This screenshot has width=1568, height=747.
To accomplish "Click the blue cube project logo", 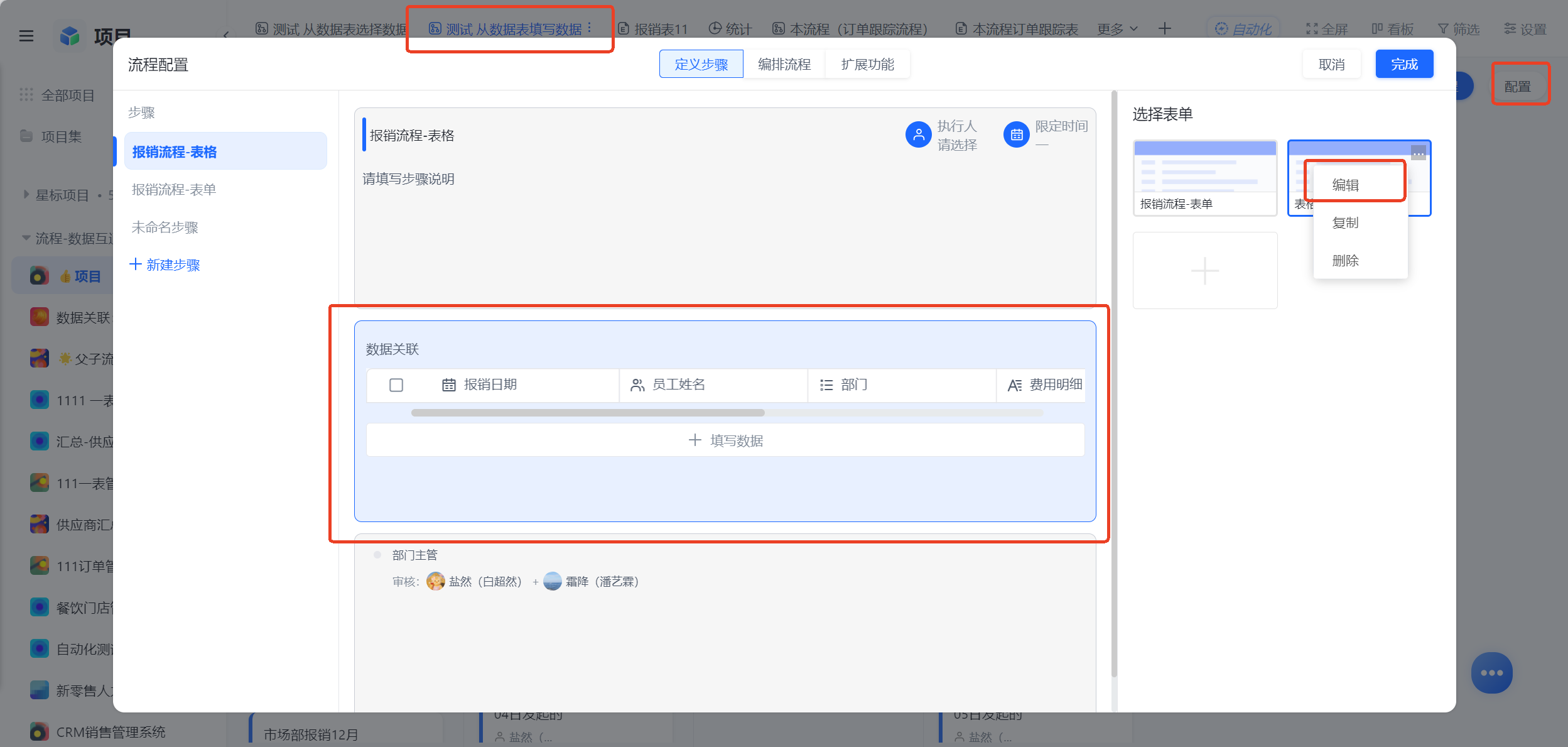I will [70, 36].
